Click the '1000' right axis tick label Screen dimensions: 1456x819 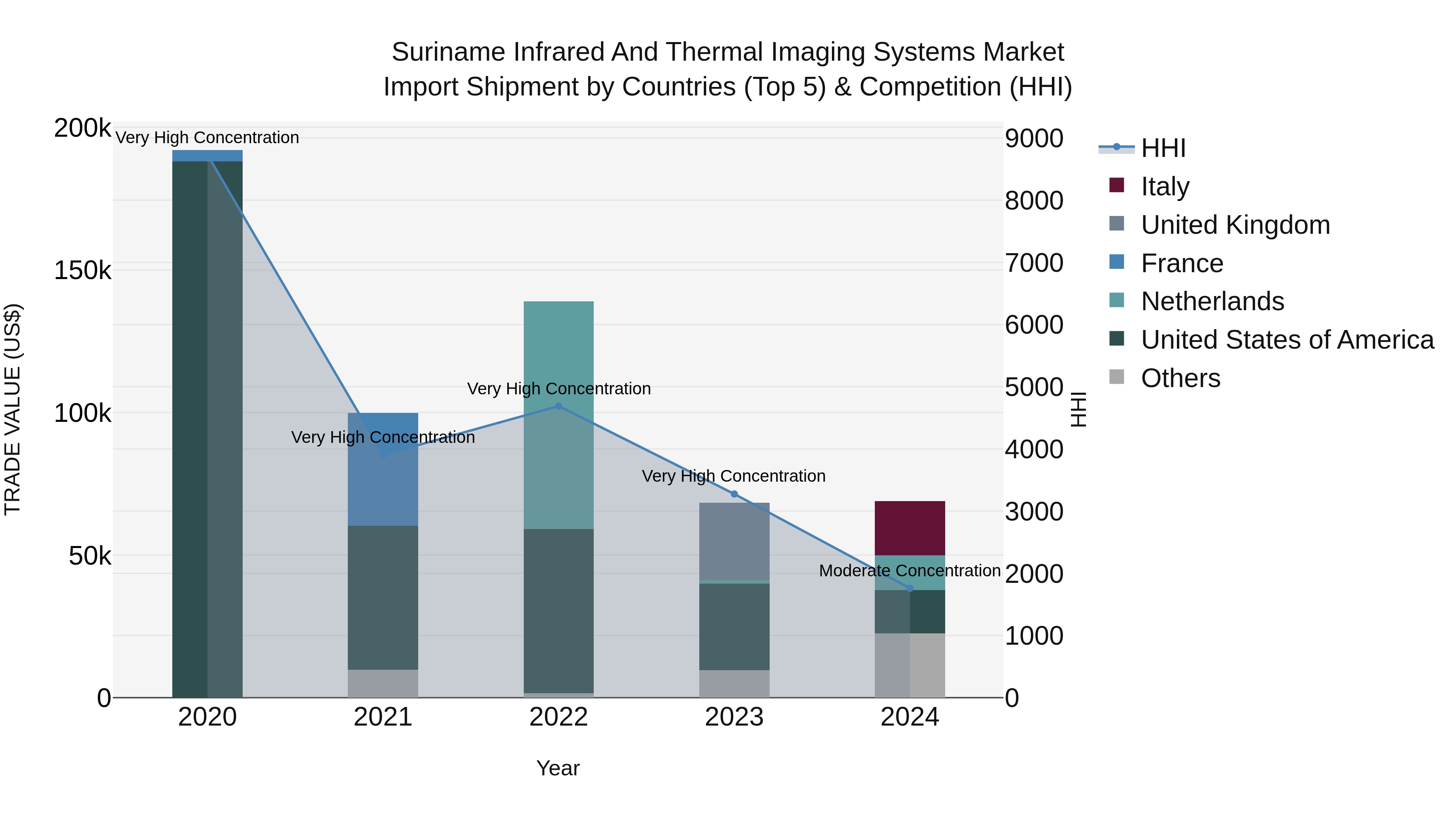[1034, 636]
